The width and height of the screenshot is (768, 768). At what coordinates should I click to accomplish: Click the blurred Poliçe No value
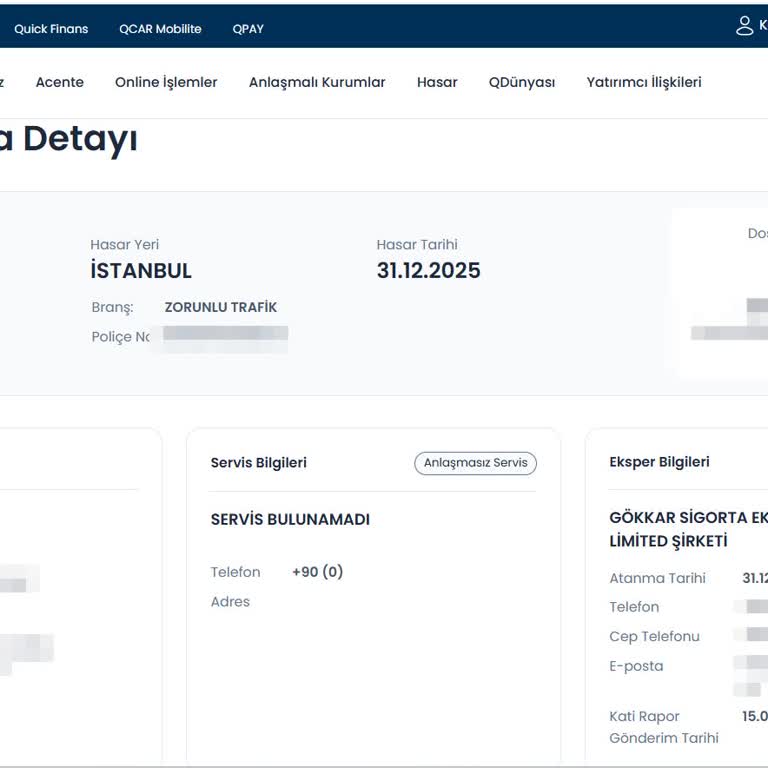225,338
